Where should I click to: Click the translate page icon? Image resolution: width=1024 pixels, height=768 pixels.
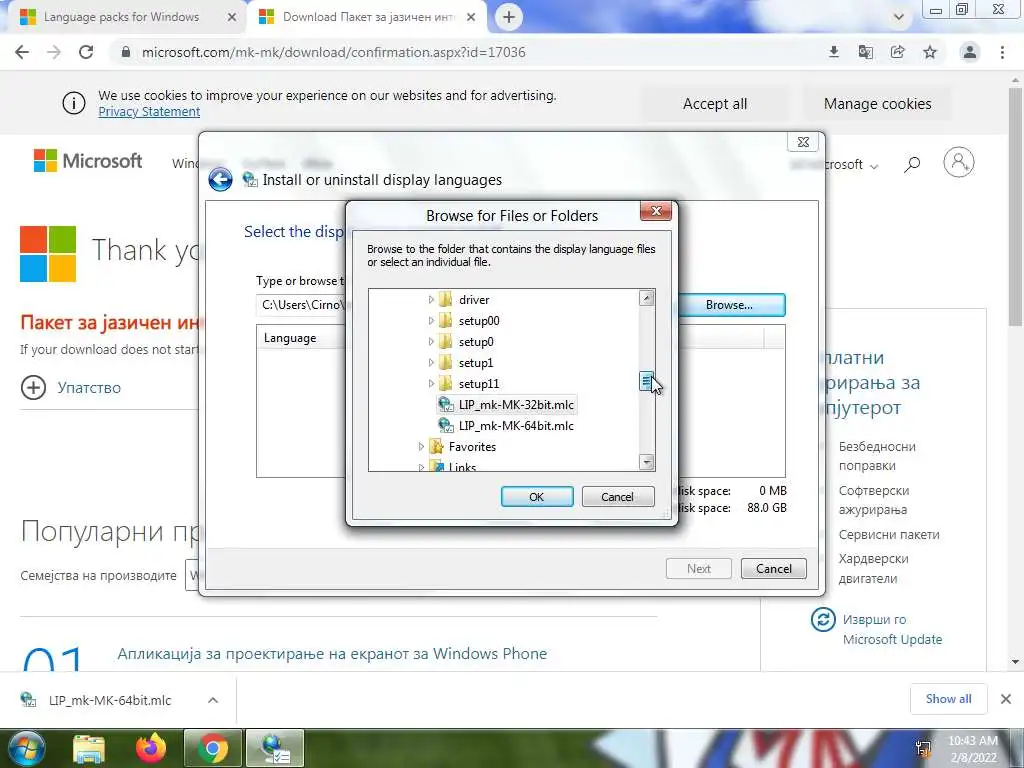point(866,52)
